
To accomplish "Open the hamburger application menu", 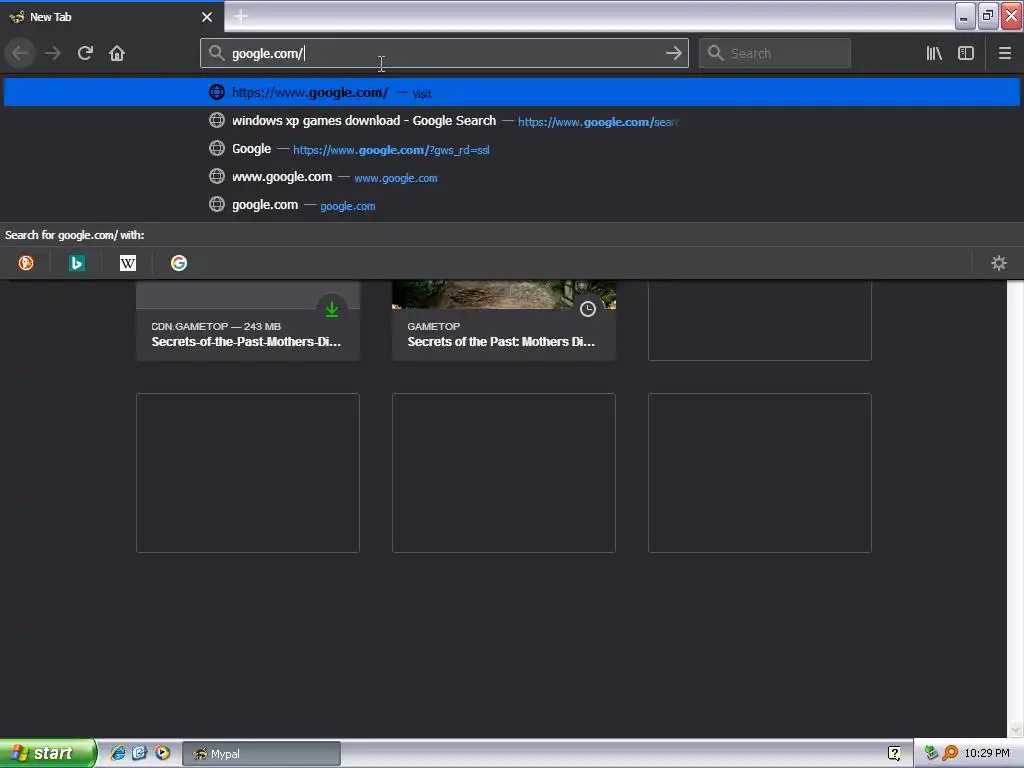I will coord(1004,53).
